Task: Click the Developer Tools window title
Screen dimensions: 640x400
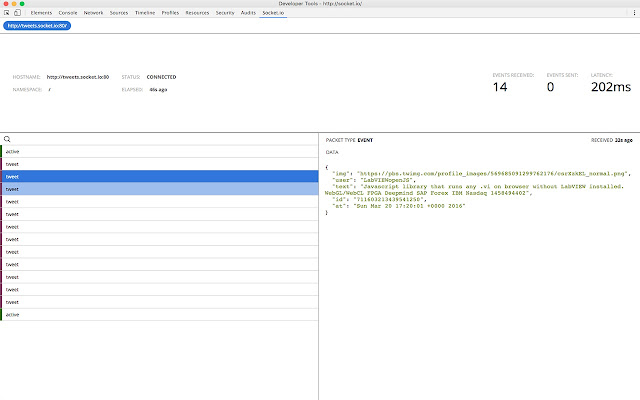Action: pos(320,3)
